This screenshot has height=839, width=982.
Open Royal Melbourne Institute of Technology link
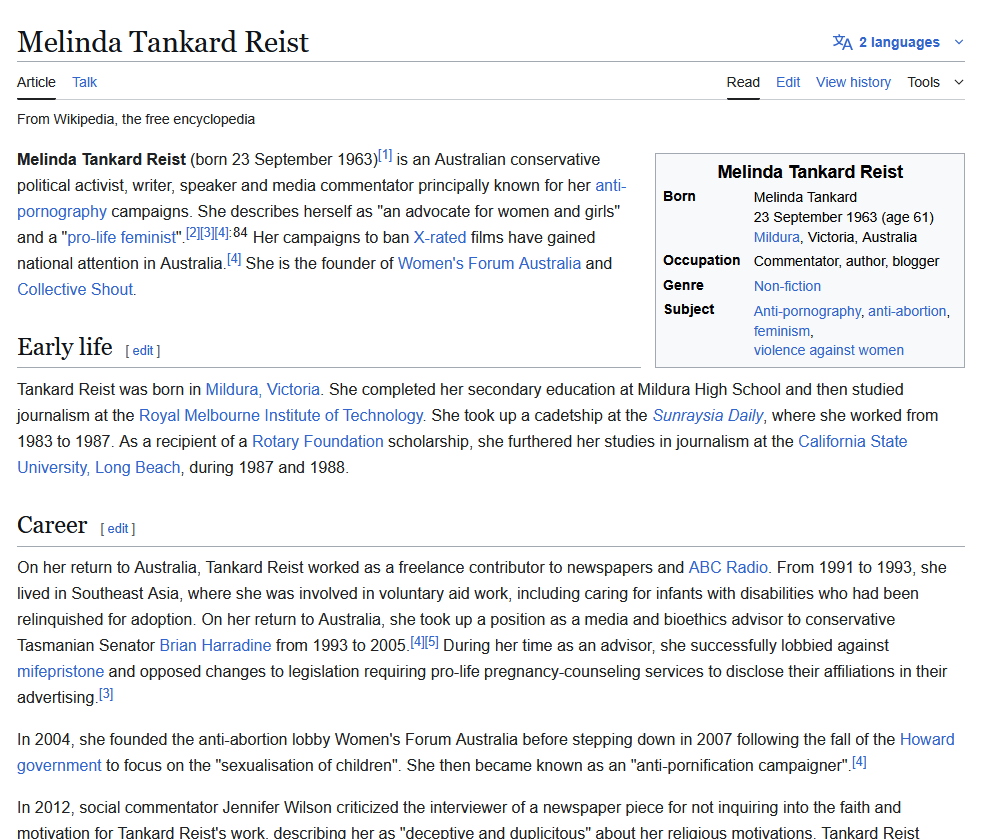click(281, 416)
